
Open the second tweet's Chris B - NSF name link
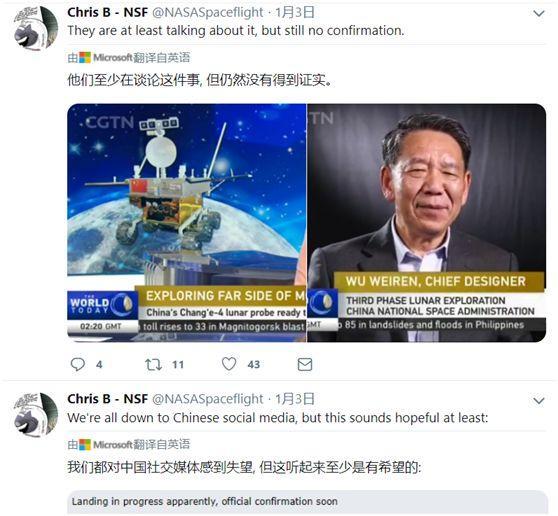point(107,399)
